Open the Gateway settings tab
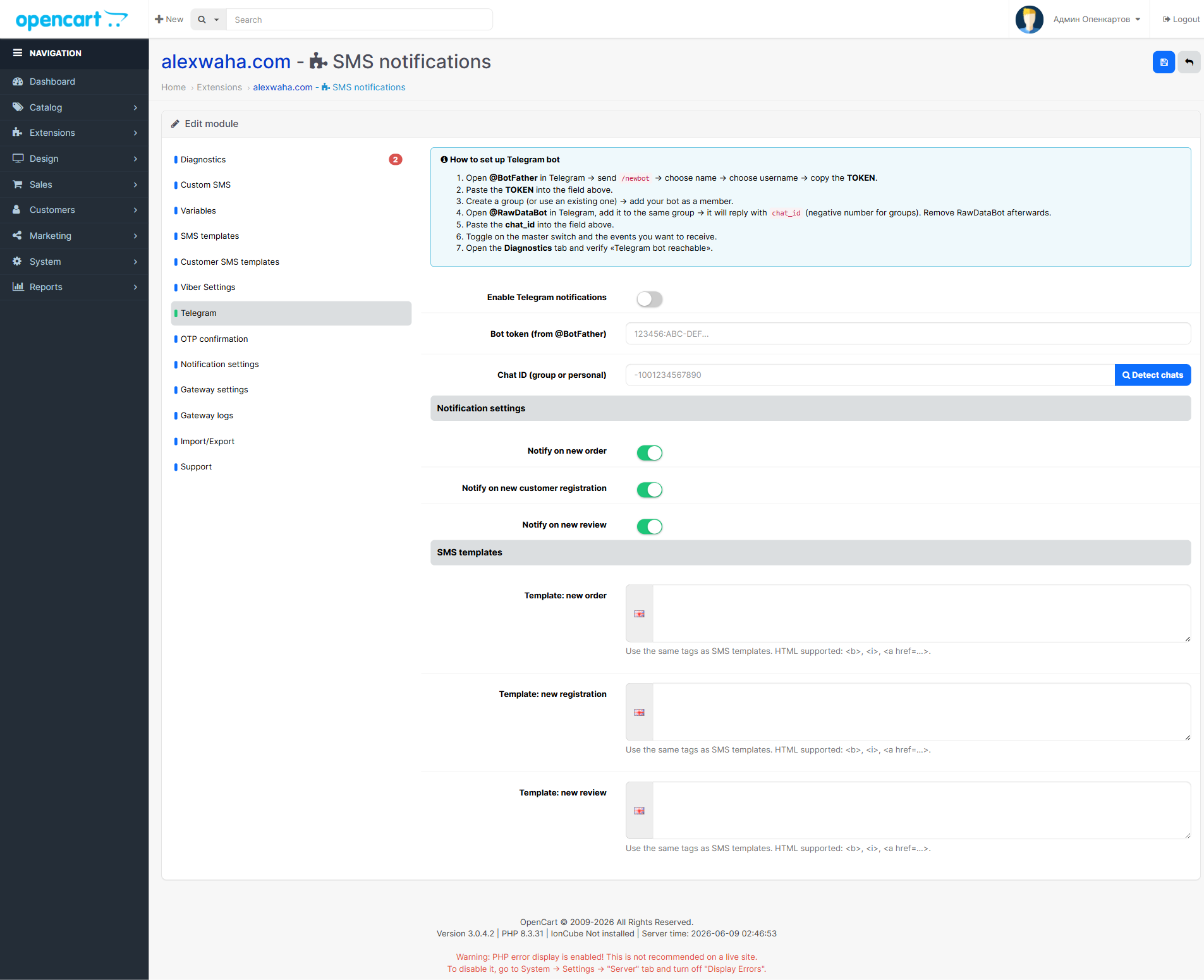The height and width of the screenshot is (980, 1204). tap(291, 390)
